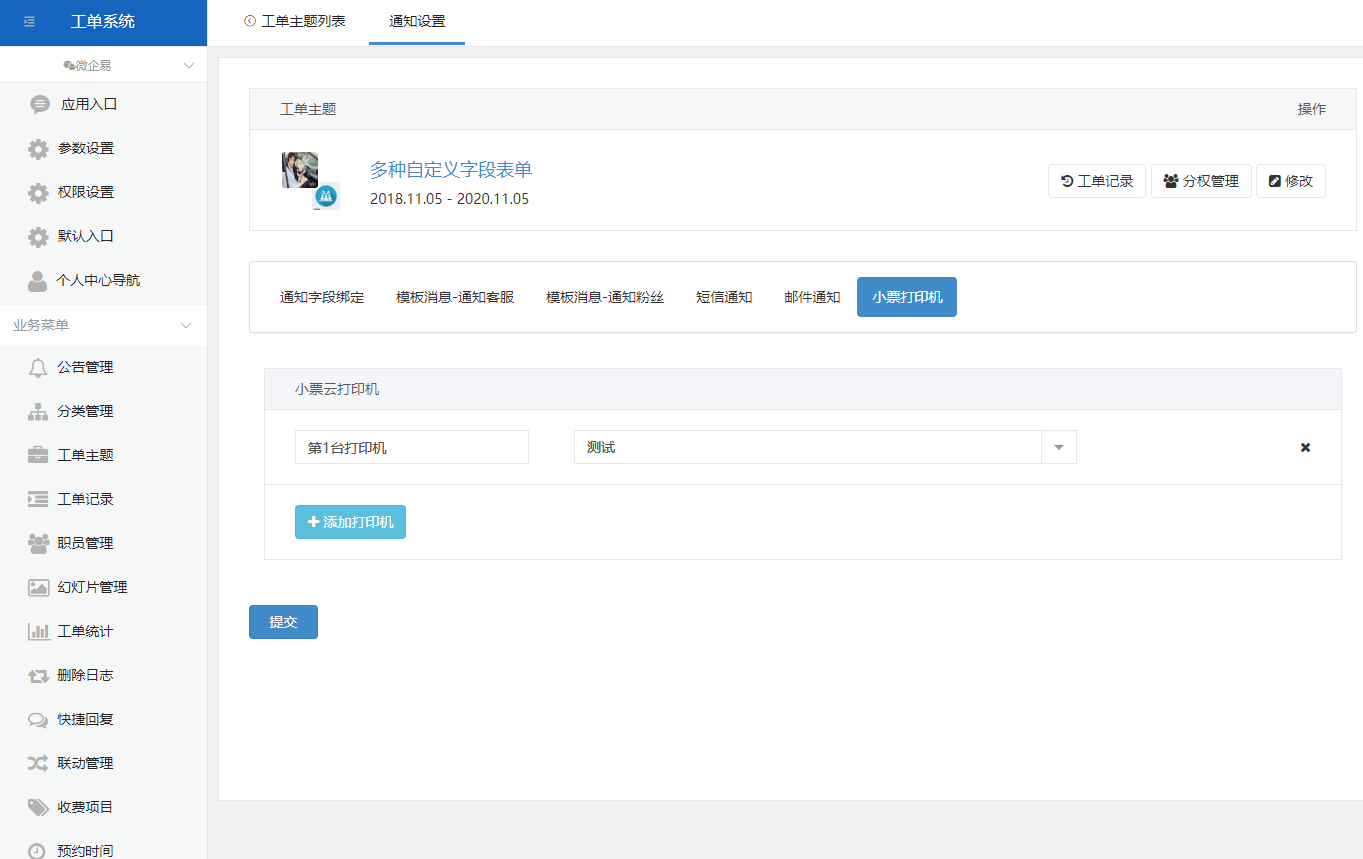
Task: Collapse the 业务菜单 section
Action: (x=186, y=326)
